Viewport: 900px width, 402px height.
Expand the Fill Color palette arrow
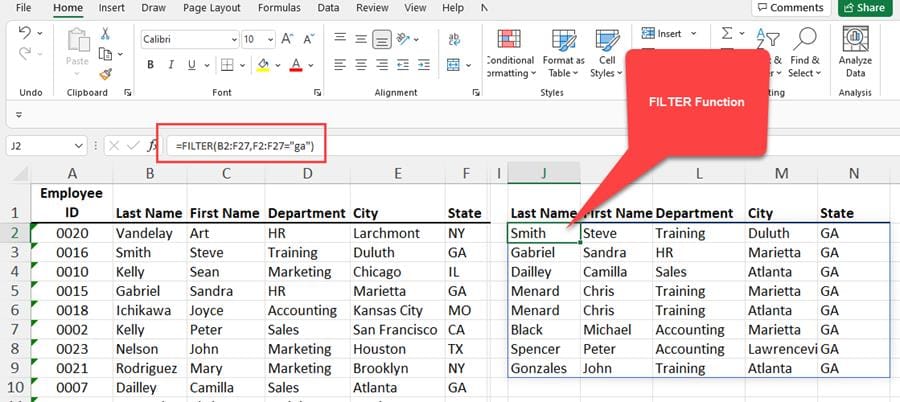point(278,65)
